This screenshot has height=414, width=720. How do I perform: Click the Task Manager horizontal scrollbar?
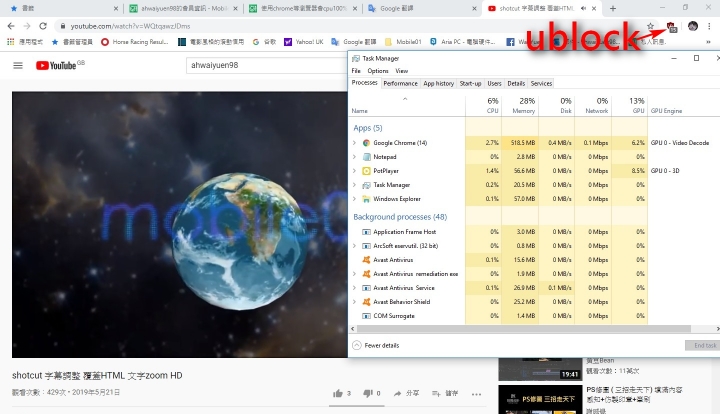523,329
